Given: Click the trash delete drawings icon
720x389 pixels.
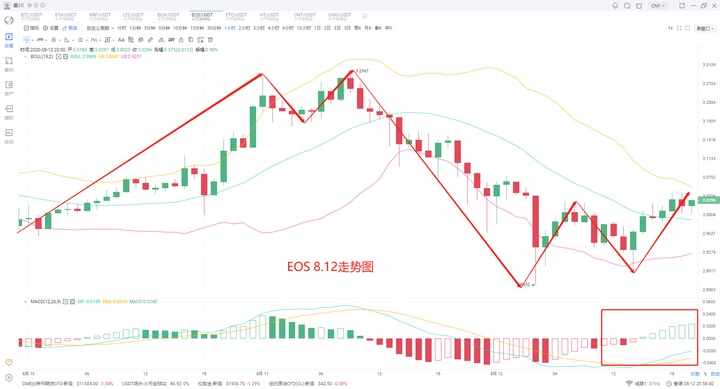Looking at the screenshot, I should 210,40.
